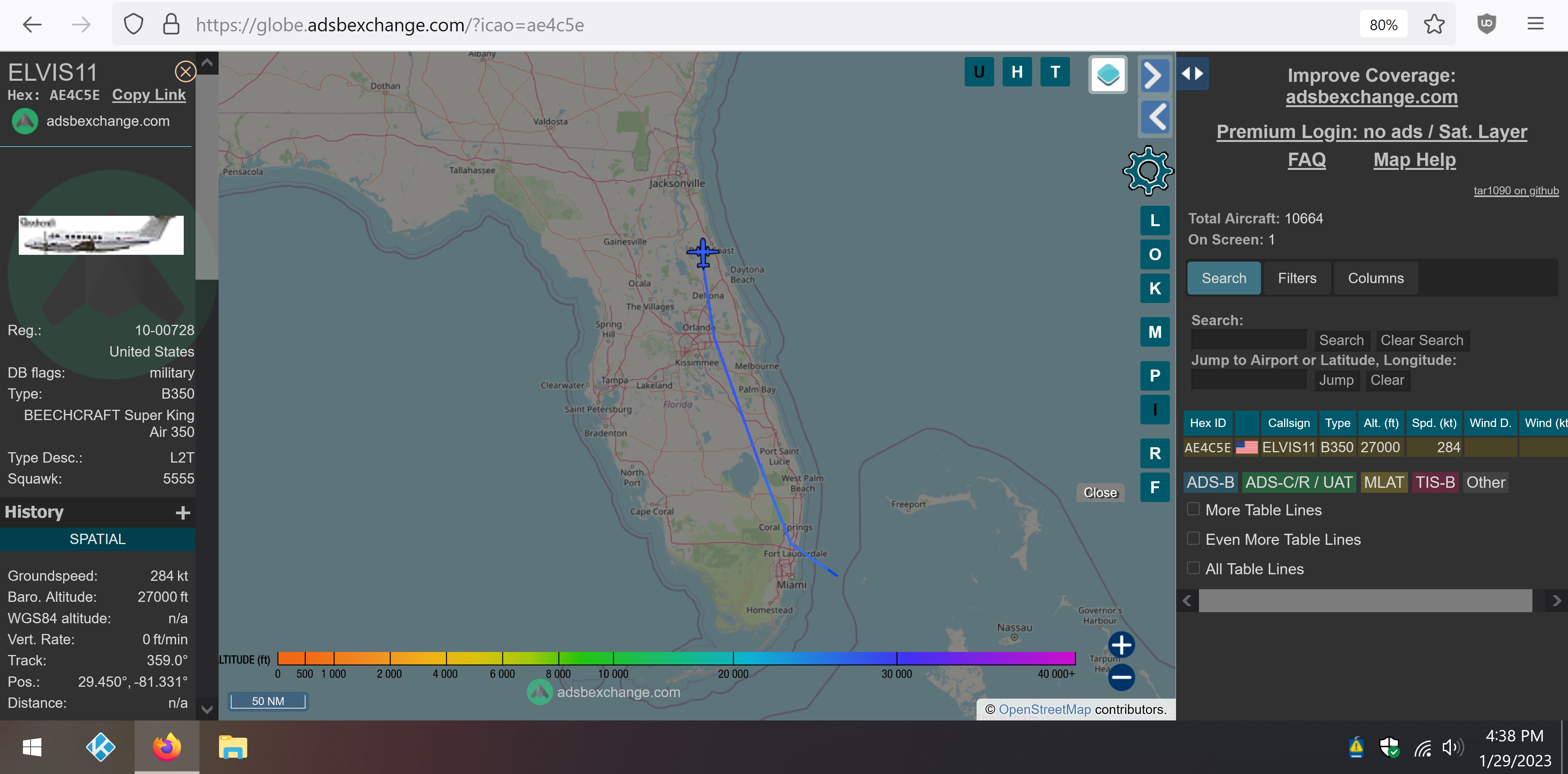
Task: Enable the More Table Lines checkbox
Action: click(1193, 509)
